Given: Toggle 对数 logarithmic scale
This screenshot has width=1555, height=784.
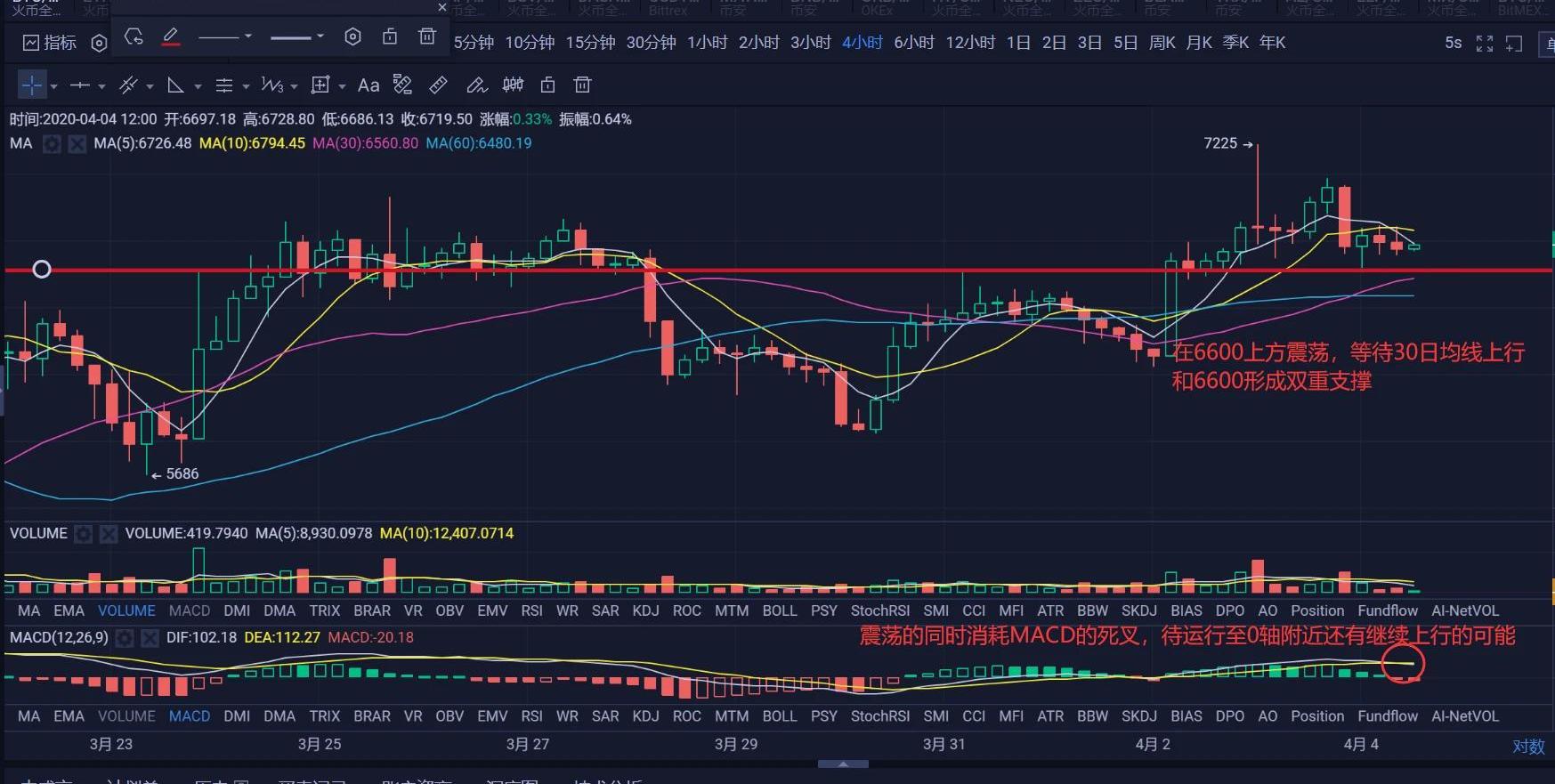Looking at the screenshot, I should (1528, 746).
